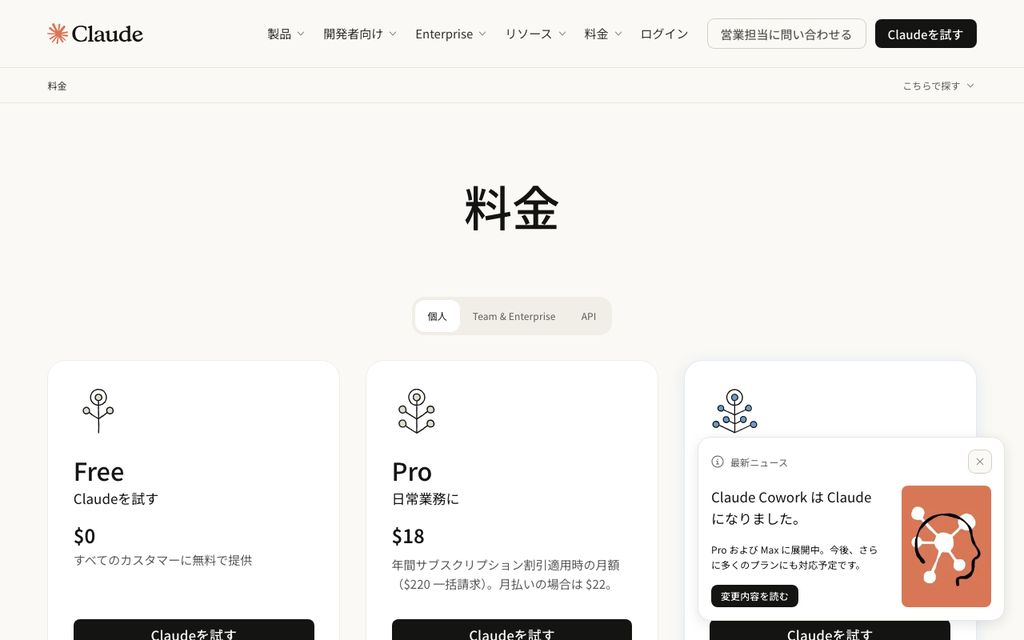1024x640 pixels.
Task: Expand the 開発者向け dropdown menu
Action: point(360,34)
